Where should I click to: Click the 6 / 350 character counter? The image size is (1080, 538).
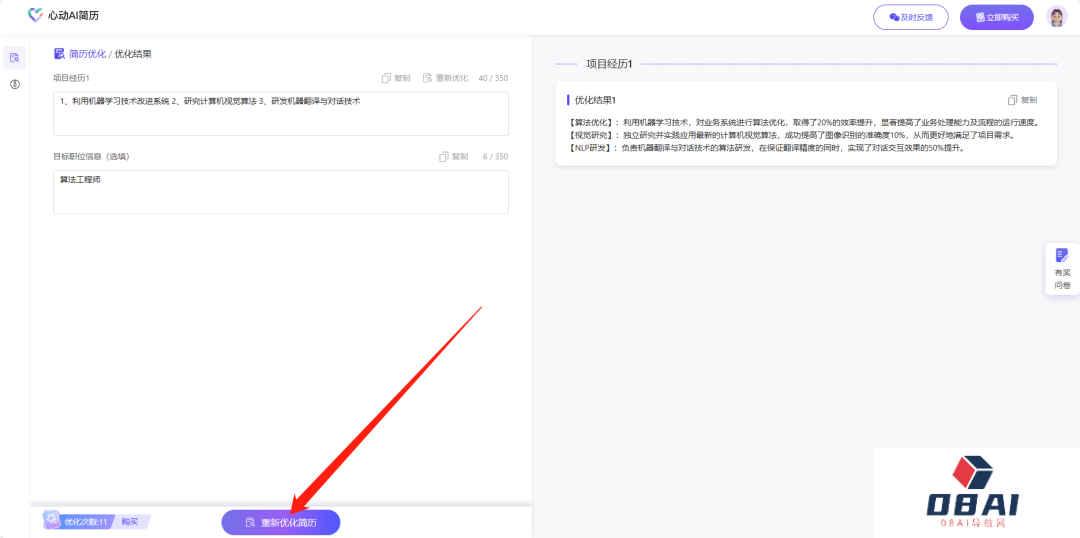[x=495, y=156]
